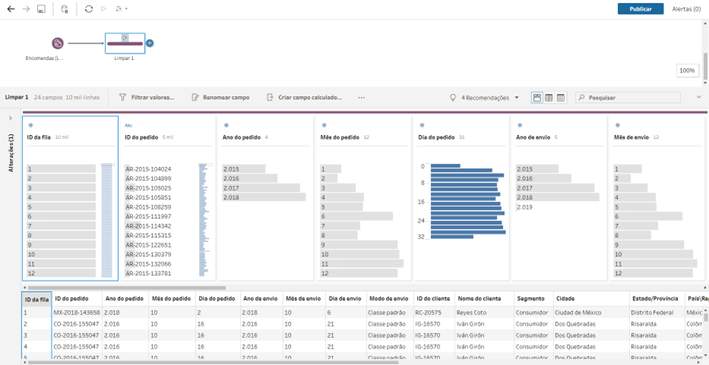Click the Modo de envio grid column header
Image resolution: width=709 pixels, height=365 pixels.
(388, 299)
